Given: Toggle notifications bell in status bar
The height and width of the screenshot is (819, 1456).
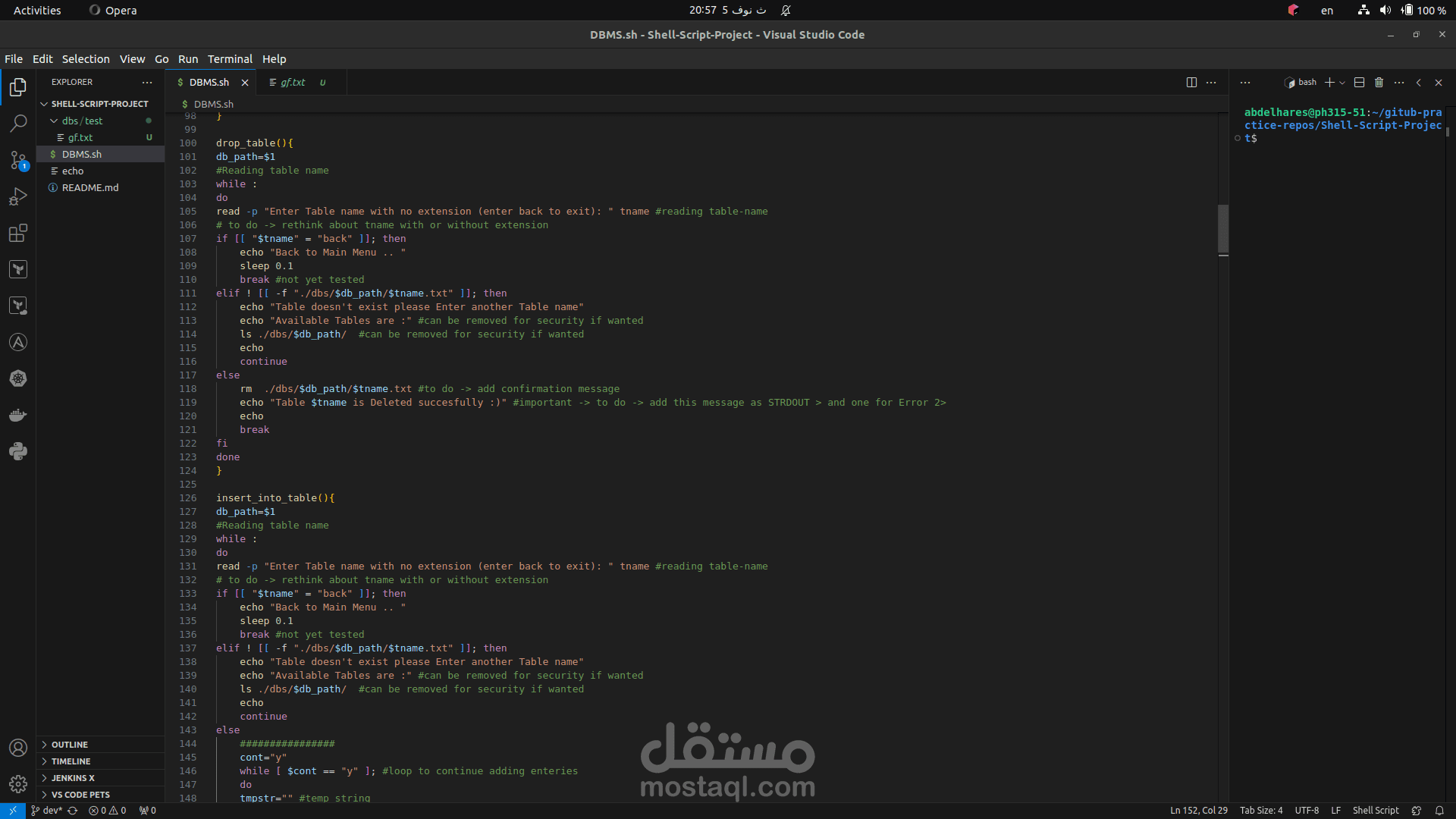Looking at the screenshot, I should (1439, 810).
